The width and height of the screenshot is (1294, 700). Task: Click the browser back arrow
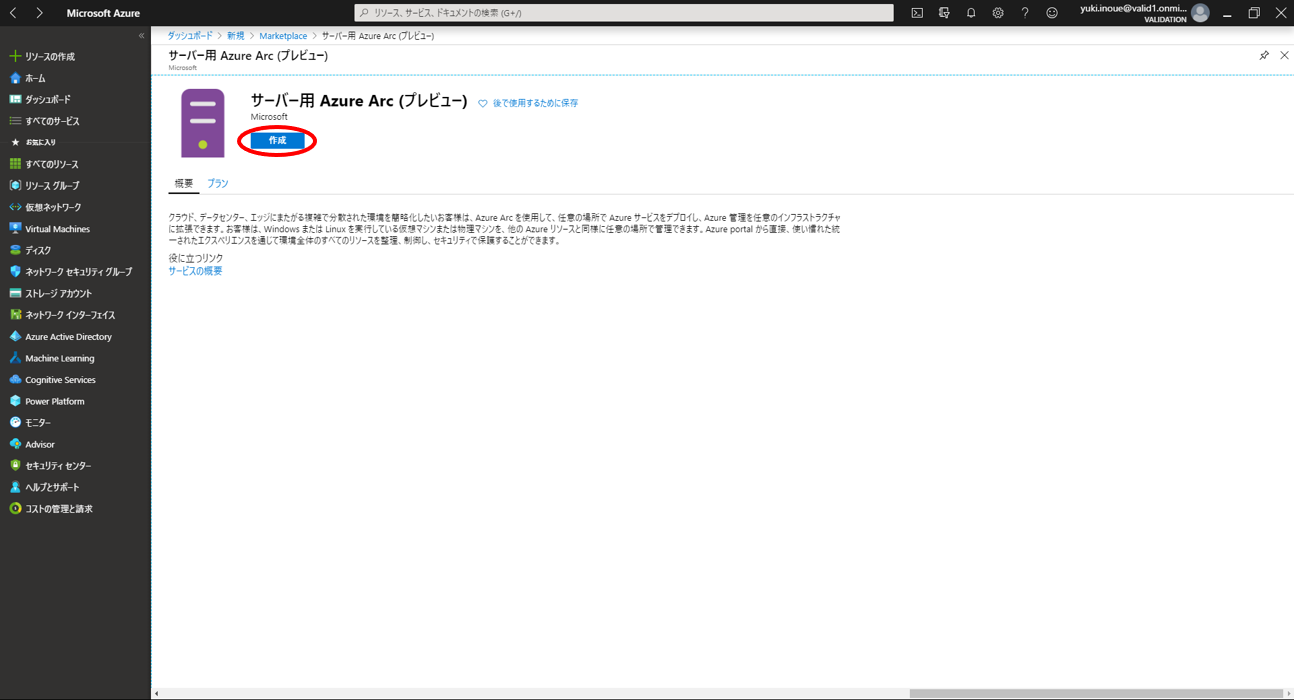click(13, 13)
